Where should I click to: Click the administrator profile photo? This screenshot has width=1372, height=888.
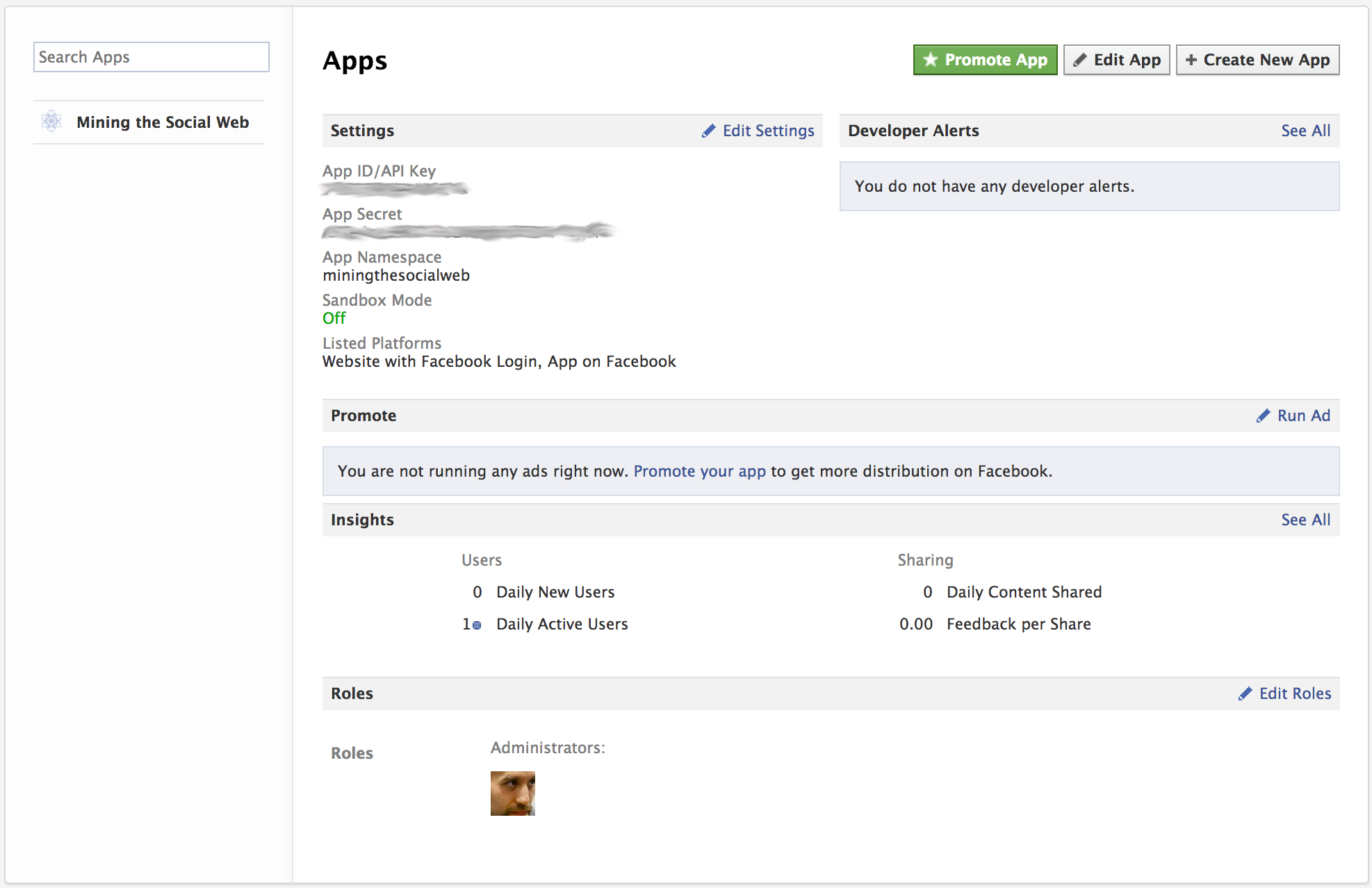pyautogui.click(x=512, y=793)
